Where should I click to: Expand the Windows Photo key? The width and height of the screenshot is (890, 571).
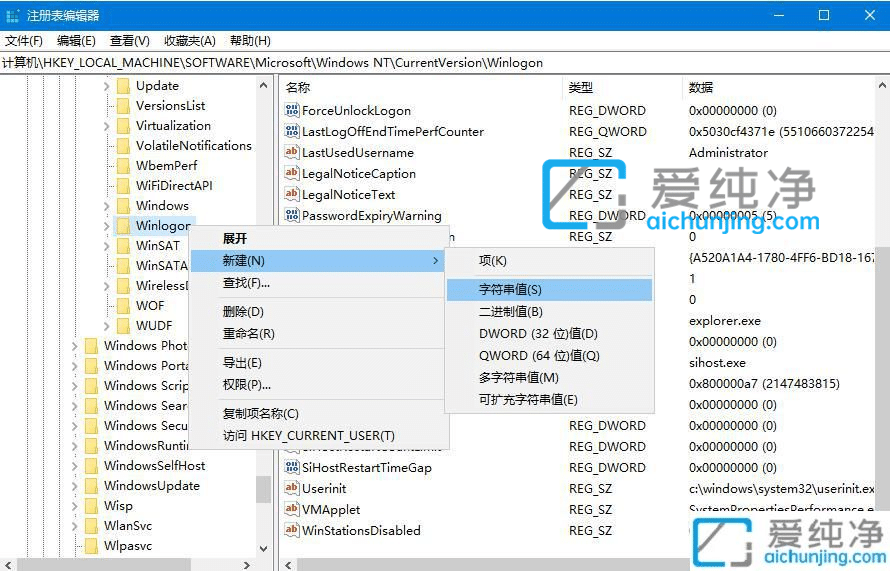[x=75, y=346]
